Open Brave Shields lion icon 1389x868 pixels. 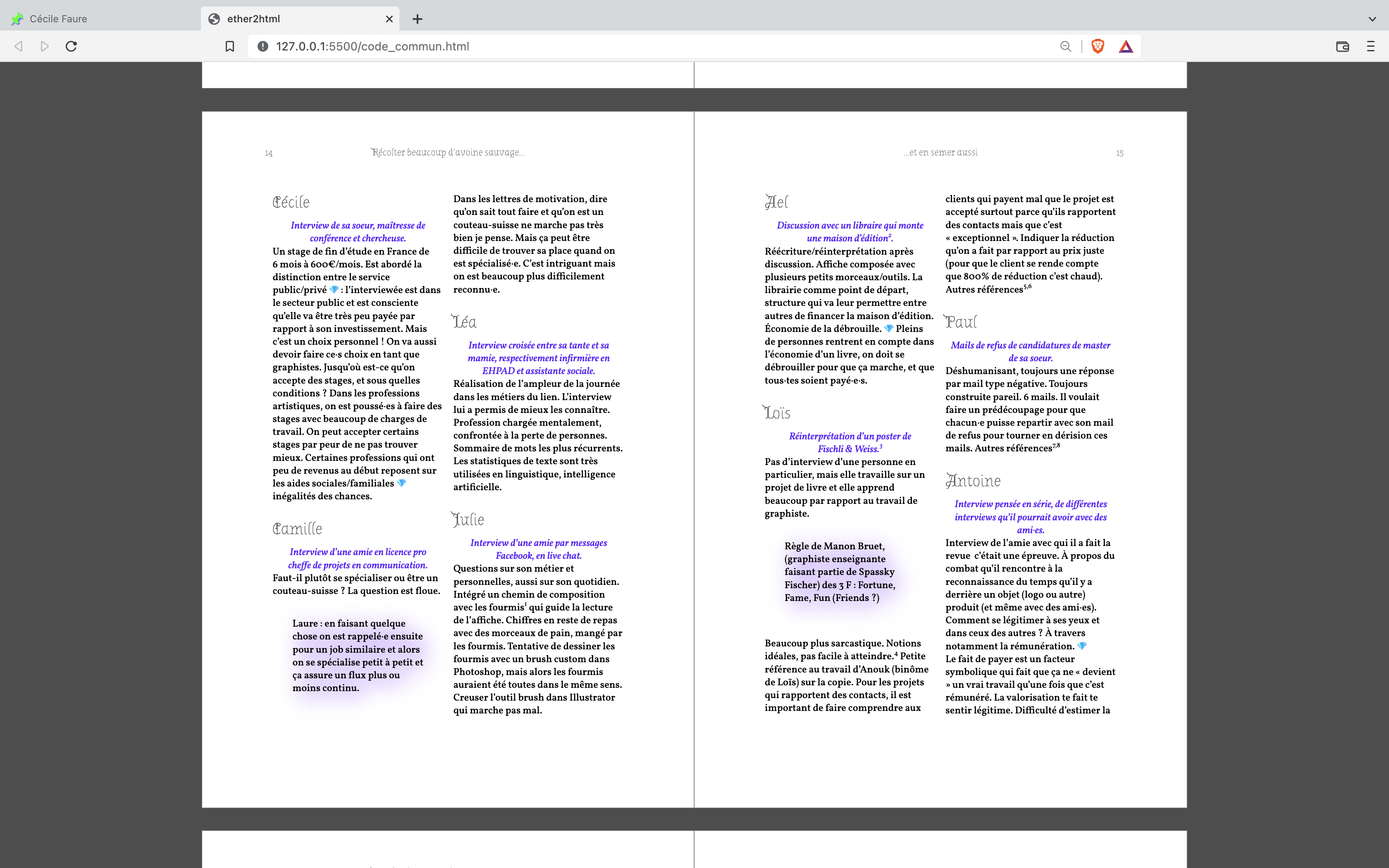(x=1098, y=46)
